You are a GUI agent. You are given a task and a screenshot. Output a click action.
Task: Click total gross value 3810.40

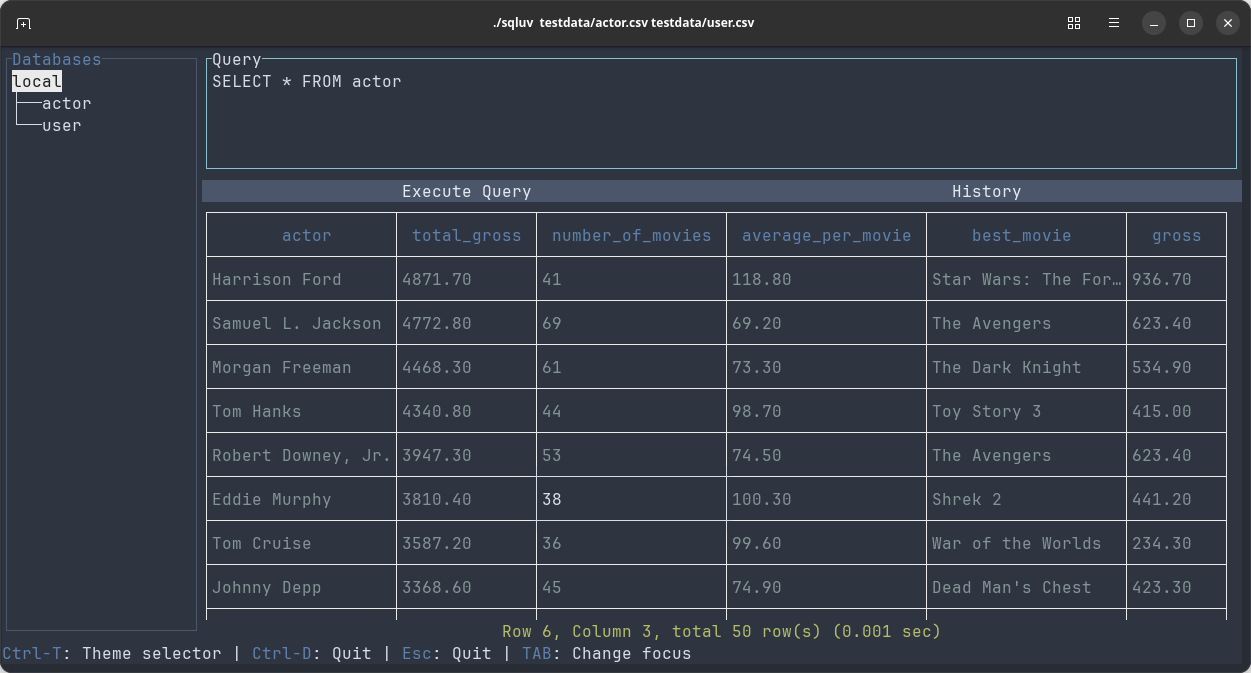pos(437,500)
